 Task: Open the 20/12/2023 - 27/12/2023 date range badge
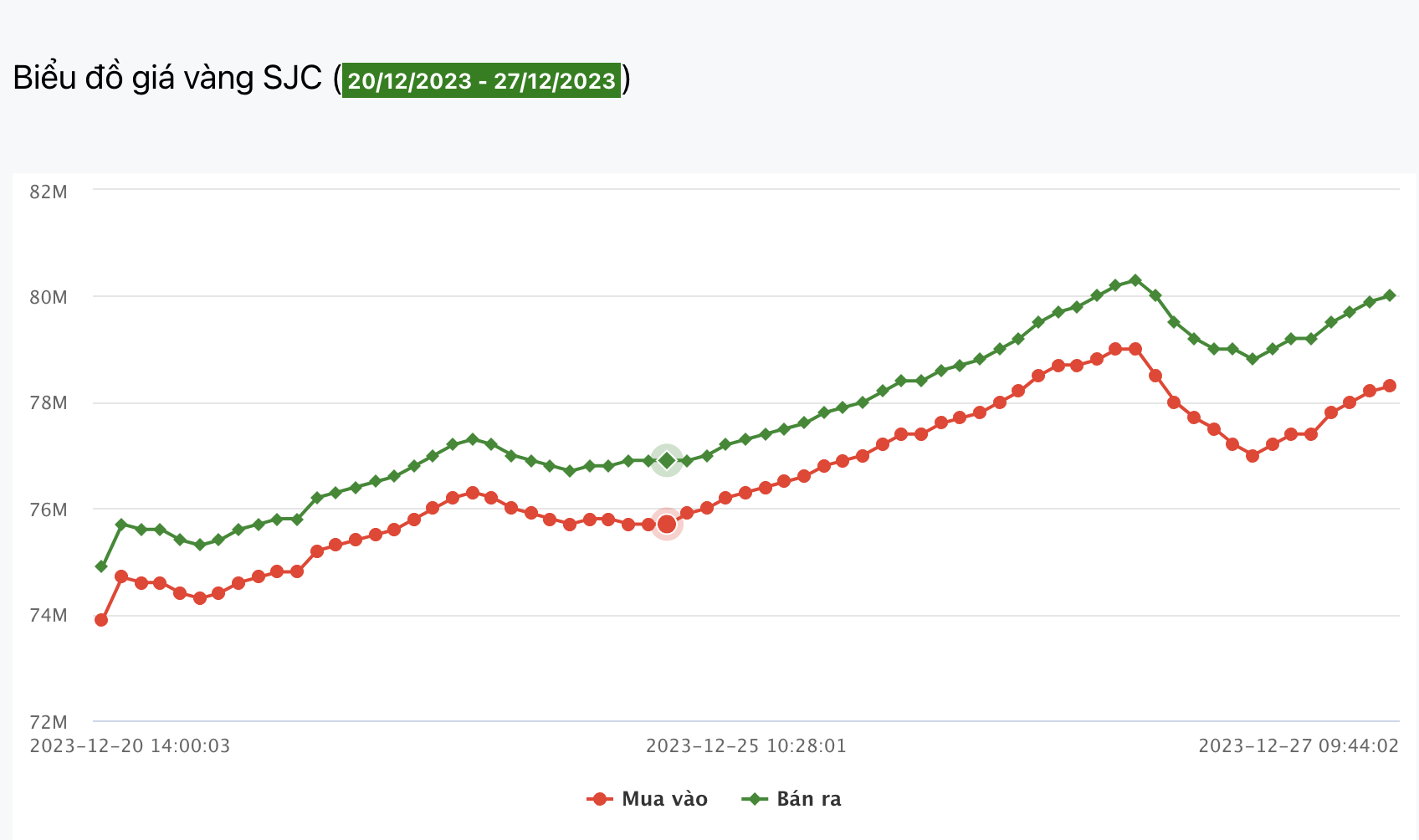coord(482,80)
